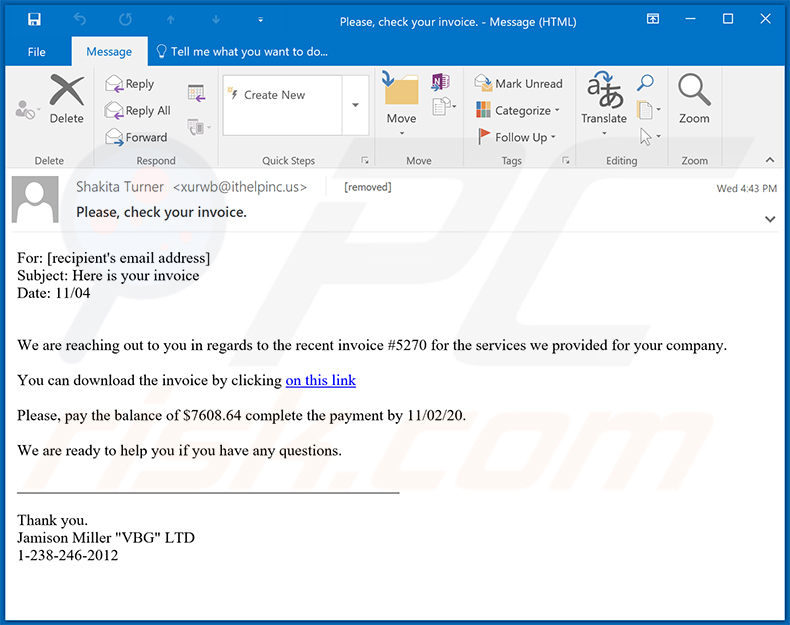Open the Select pointer icon in Editing
This screenshot has width=790, height=625.
(649, 136)
